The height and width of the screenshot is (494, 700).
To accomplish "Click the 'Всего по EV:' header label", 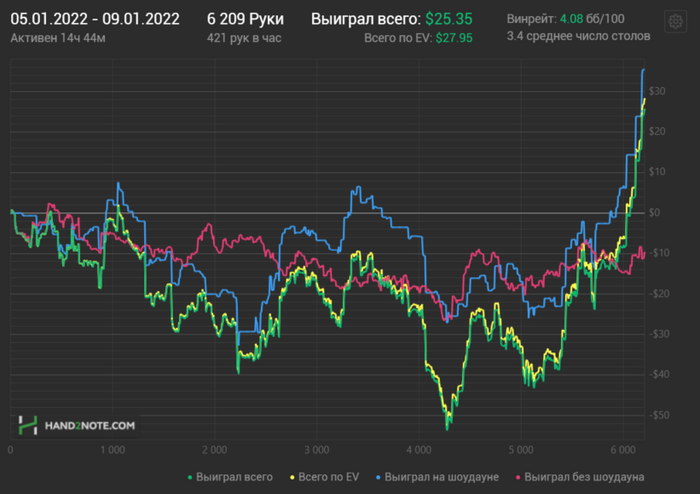I will tap(398, 38).
